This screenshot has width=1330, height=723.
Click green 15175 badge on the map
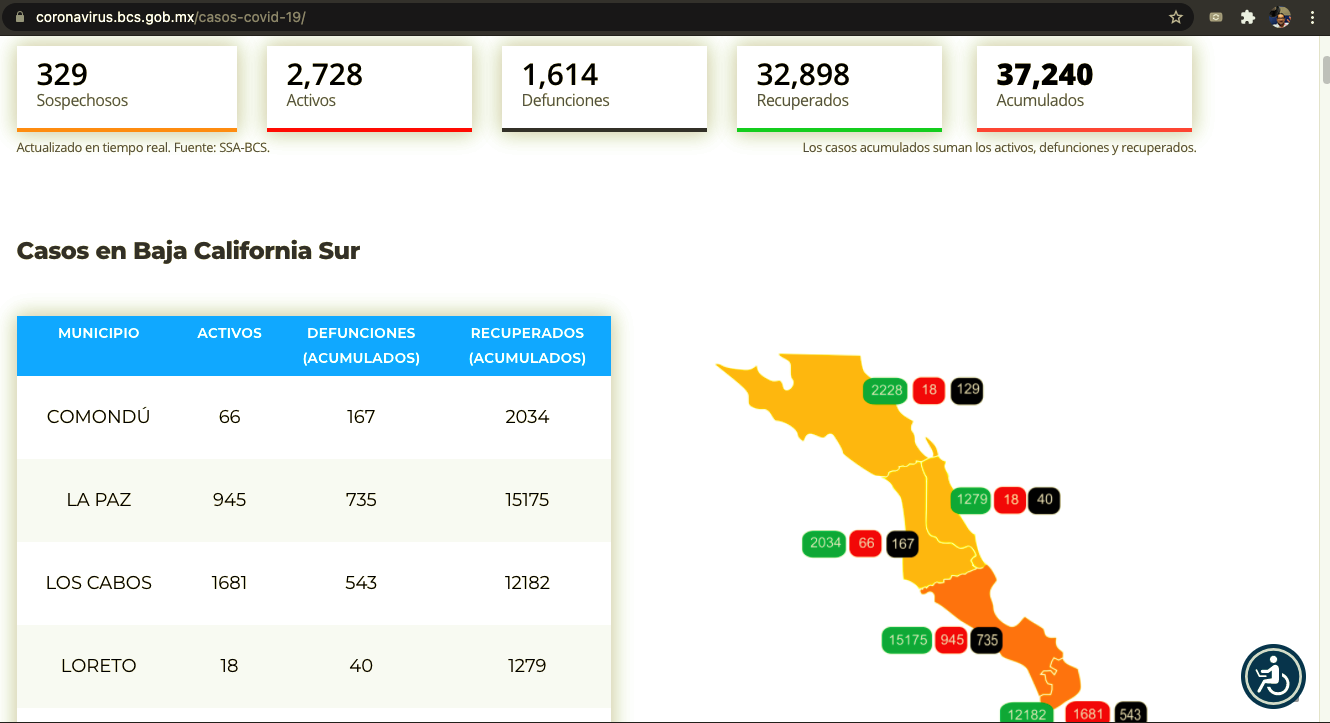click(908, 640)
